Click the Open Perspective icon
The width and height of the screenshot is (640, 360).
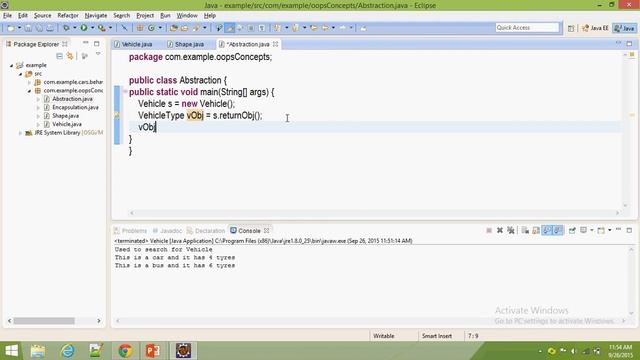click(571, 28)
